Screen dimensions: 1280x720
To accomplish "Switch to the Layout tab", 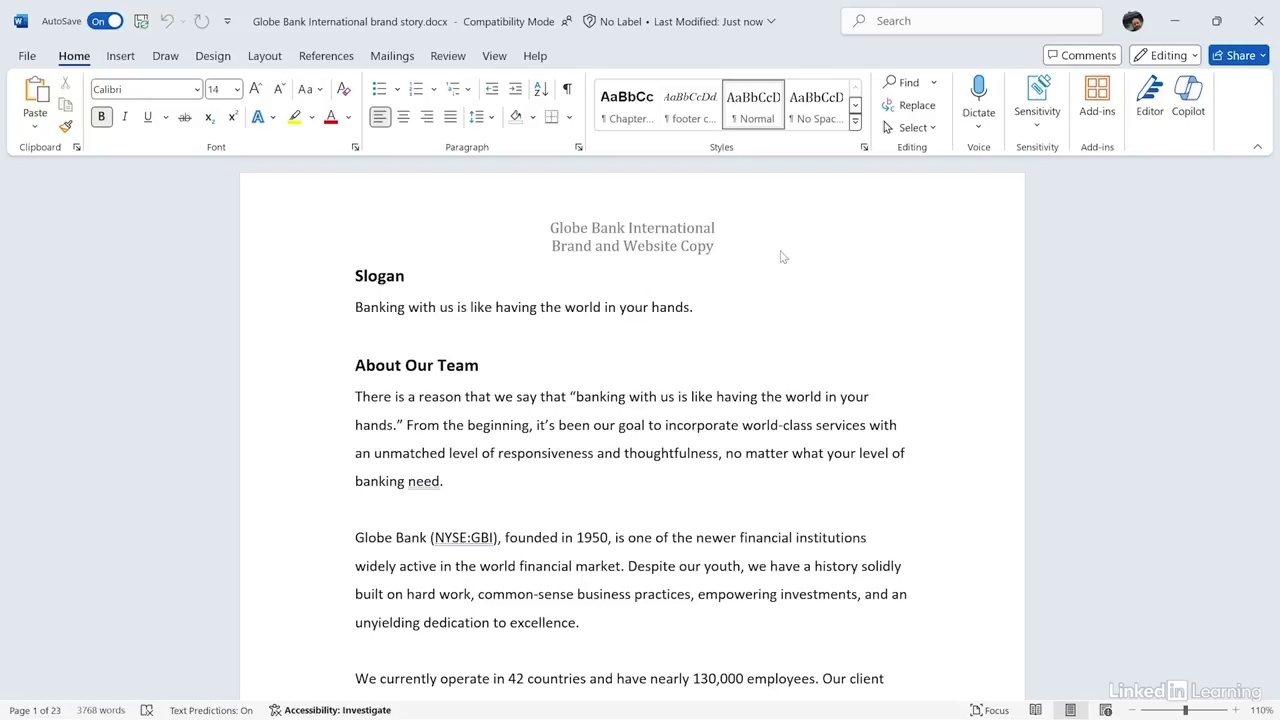I will (264, 56).
